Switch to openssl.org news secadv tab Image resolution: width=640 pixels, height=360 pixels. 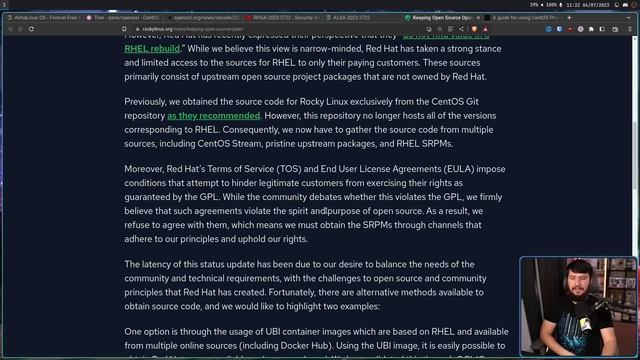click(x=203, y=18)
